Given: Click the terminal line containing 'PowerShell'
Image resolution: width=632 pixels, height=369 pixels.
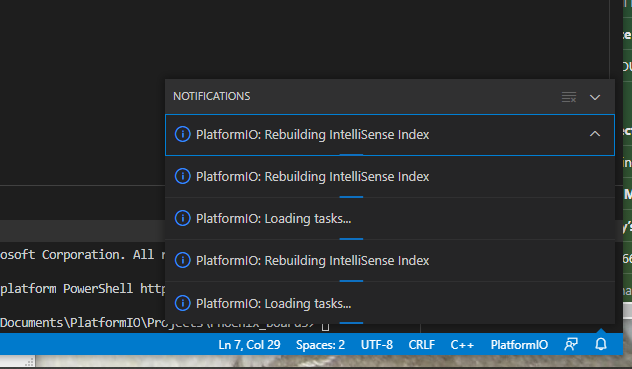Looking at the screenshot, I should coord(83,289).
